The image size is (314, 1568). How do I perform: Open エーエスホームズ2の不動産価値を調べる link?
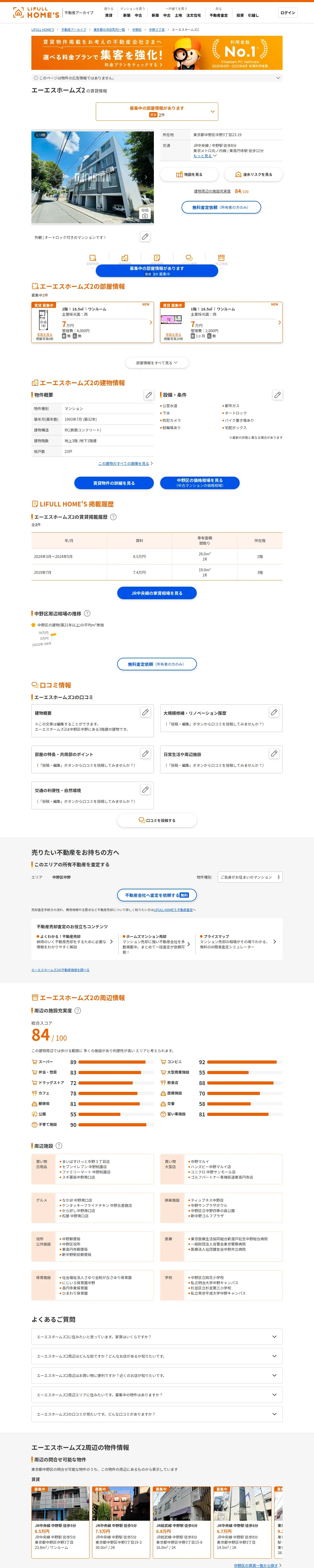[x=60, y=970]
